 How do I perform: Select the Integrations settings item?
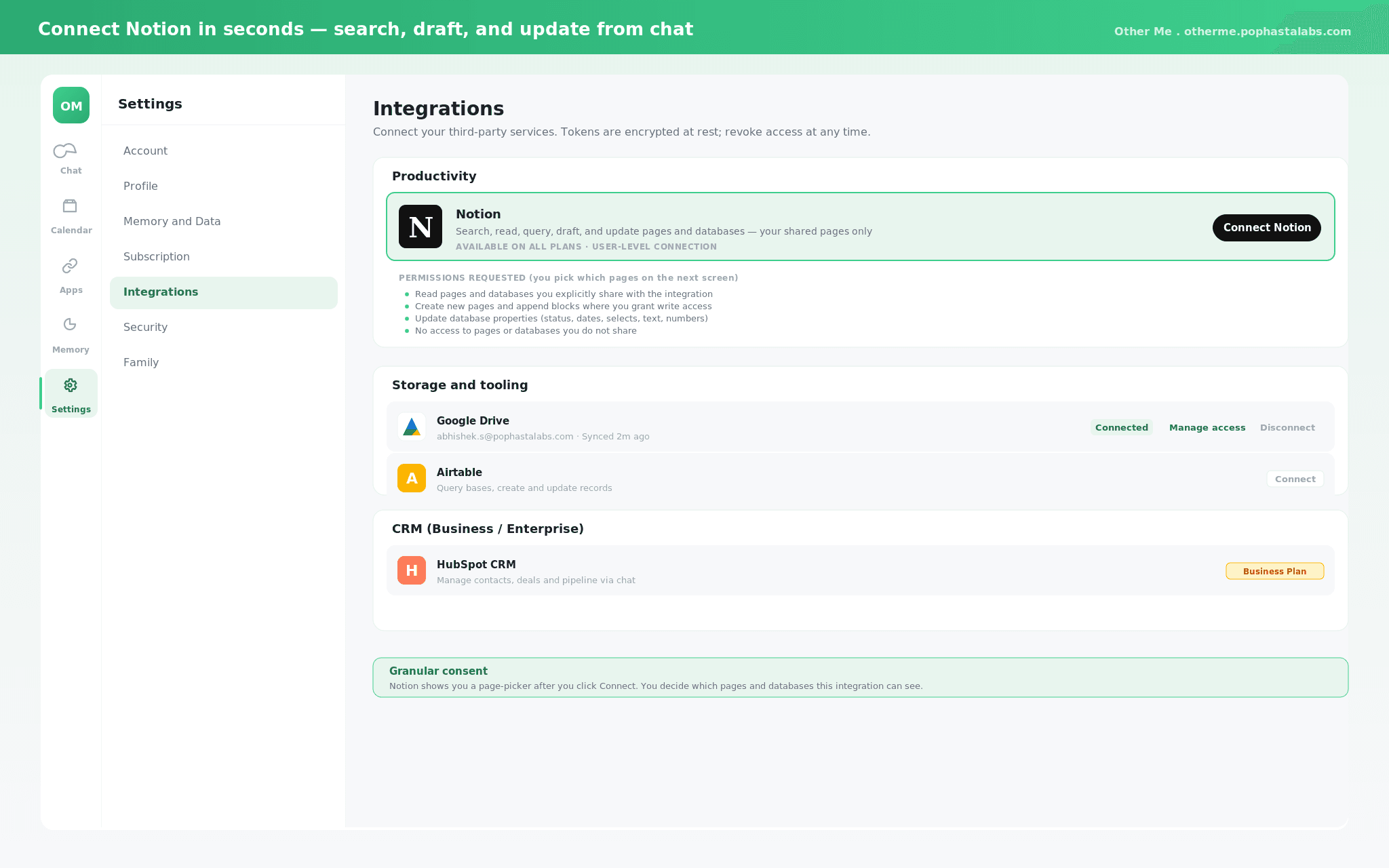click(224, 292)
